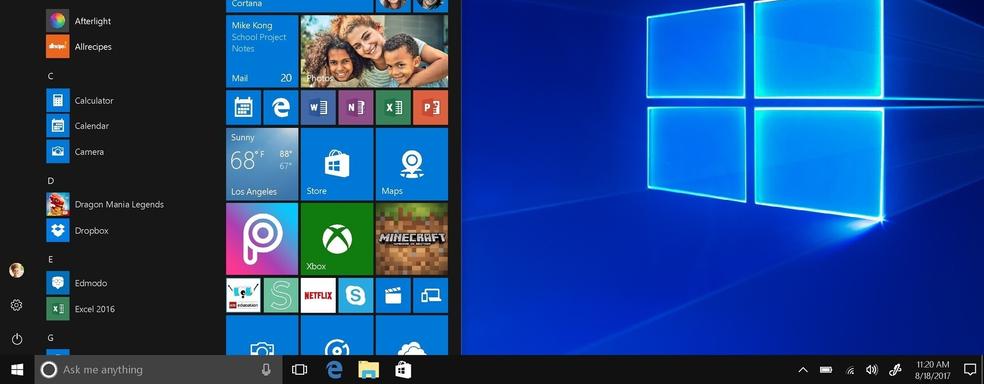Open Wi-Fi network flyout
Image resolution: width=984 pixels, height=384 pixels.
click(850, 370)
